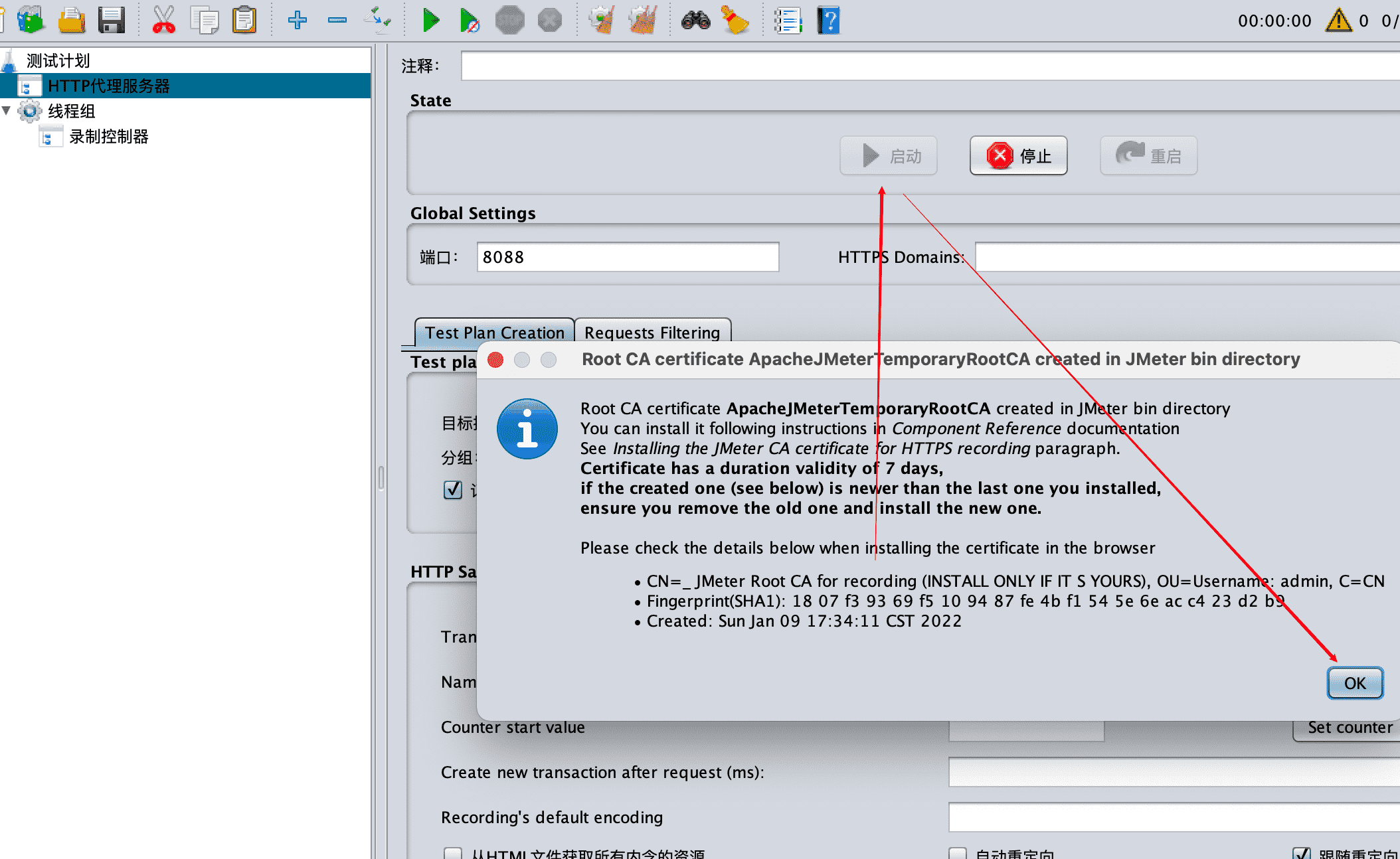Click OK in the certificate dialog
1400x859 pixels.
pyautogui.click(x=1355, y=683)
